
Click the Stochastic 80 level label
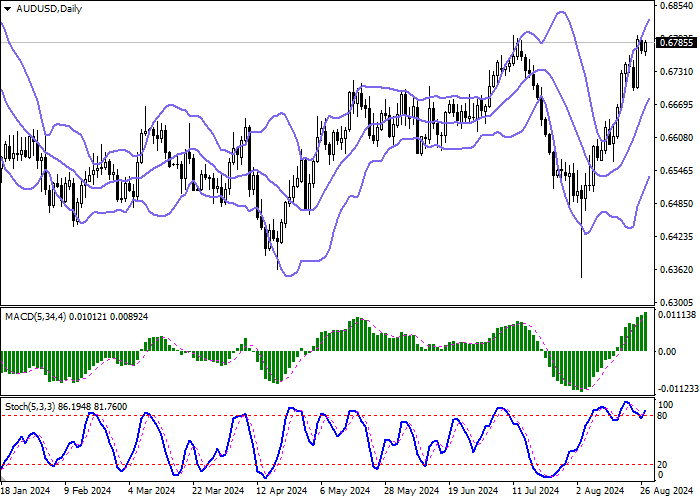click(662, 416)
